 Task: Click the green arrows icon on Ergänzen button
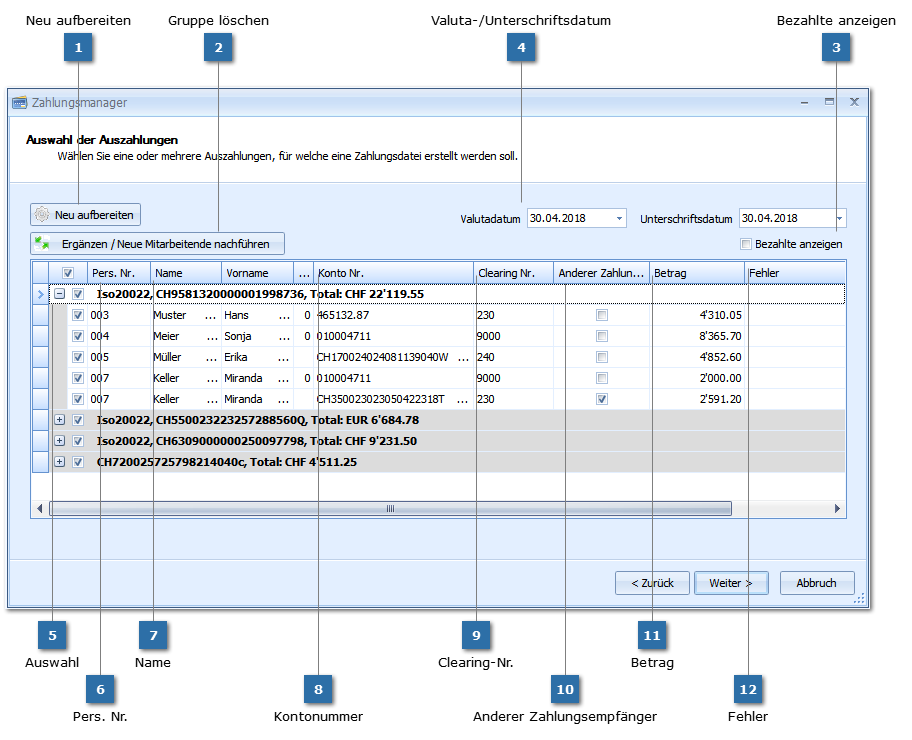tap(42, 243)
